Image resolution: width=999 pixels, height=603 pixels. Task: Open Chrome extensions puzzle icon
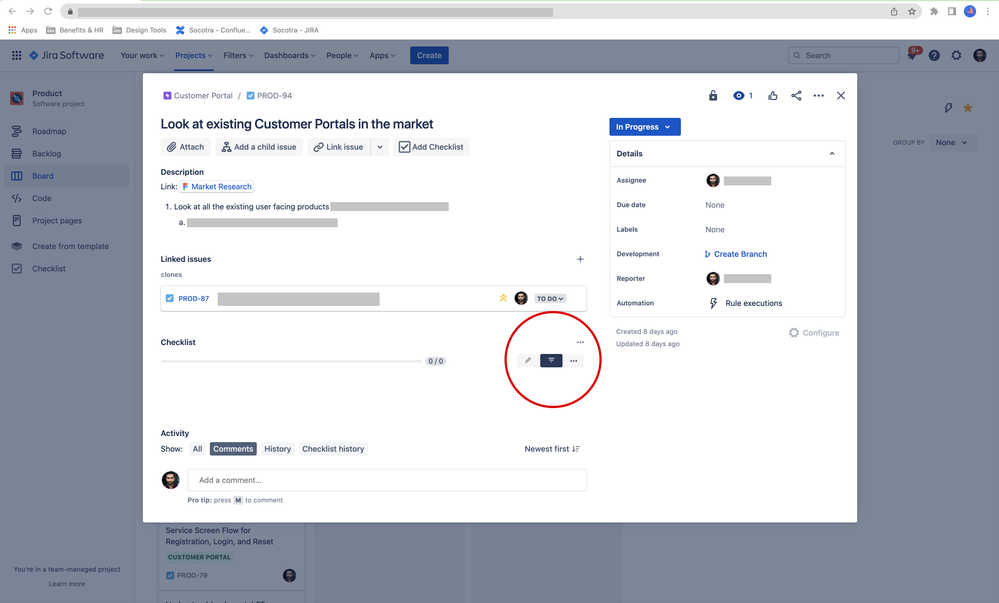coord(934,11)
